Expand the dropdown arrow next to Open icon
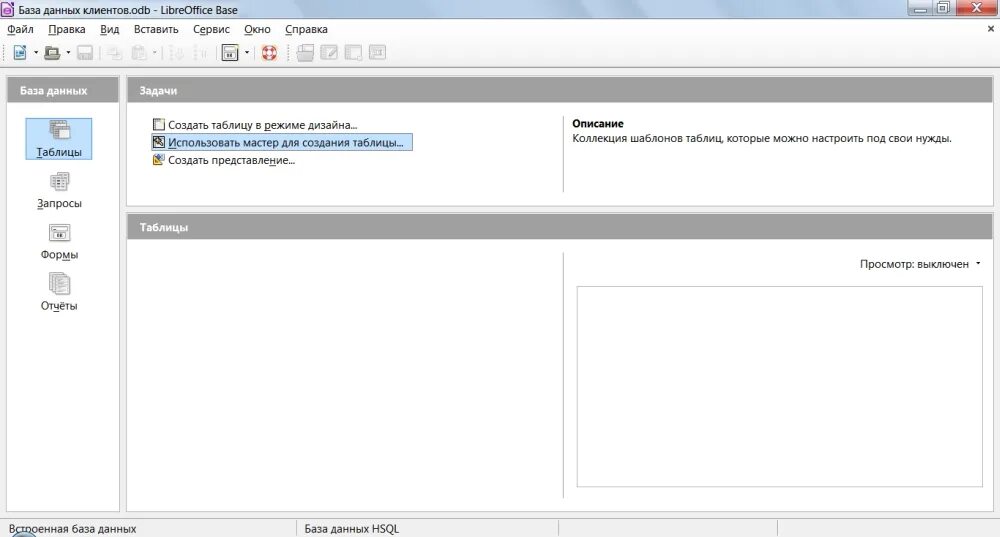The height and width of the screenshot is (537, 1000). [x=68, y=53]
